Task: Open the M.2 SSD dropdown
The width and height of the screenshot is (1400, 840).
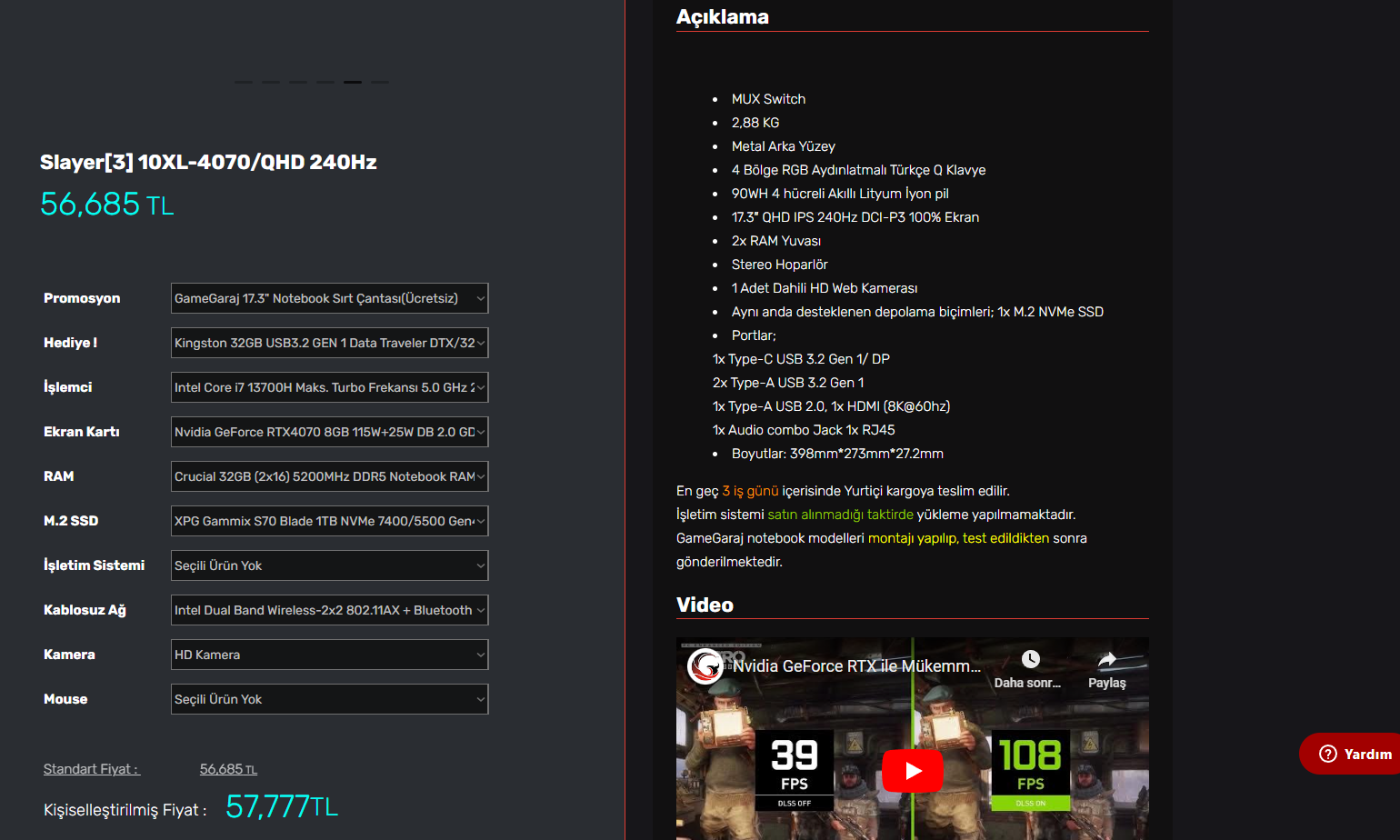Action: click(x=329, y=521)
